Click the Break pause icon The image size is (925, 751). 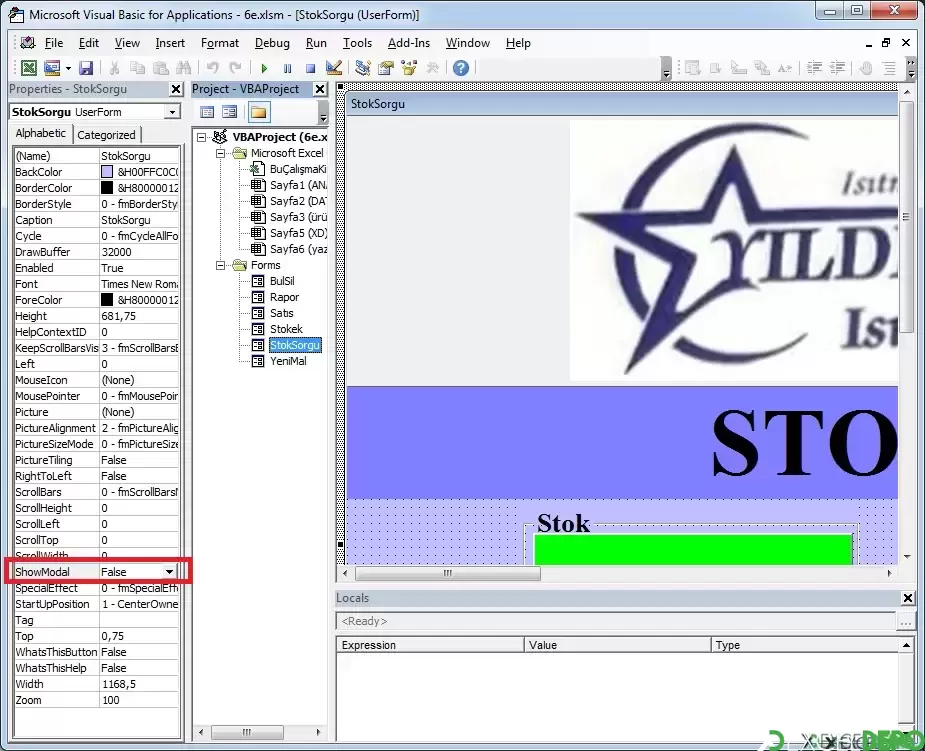coord(287,68)
